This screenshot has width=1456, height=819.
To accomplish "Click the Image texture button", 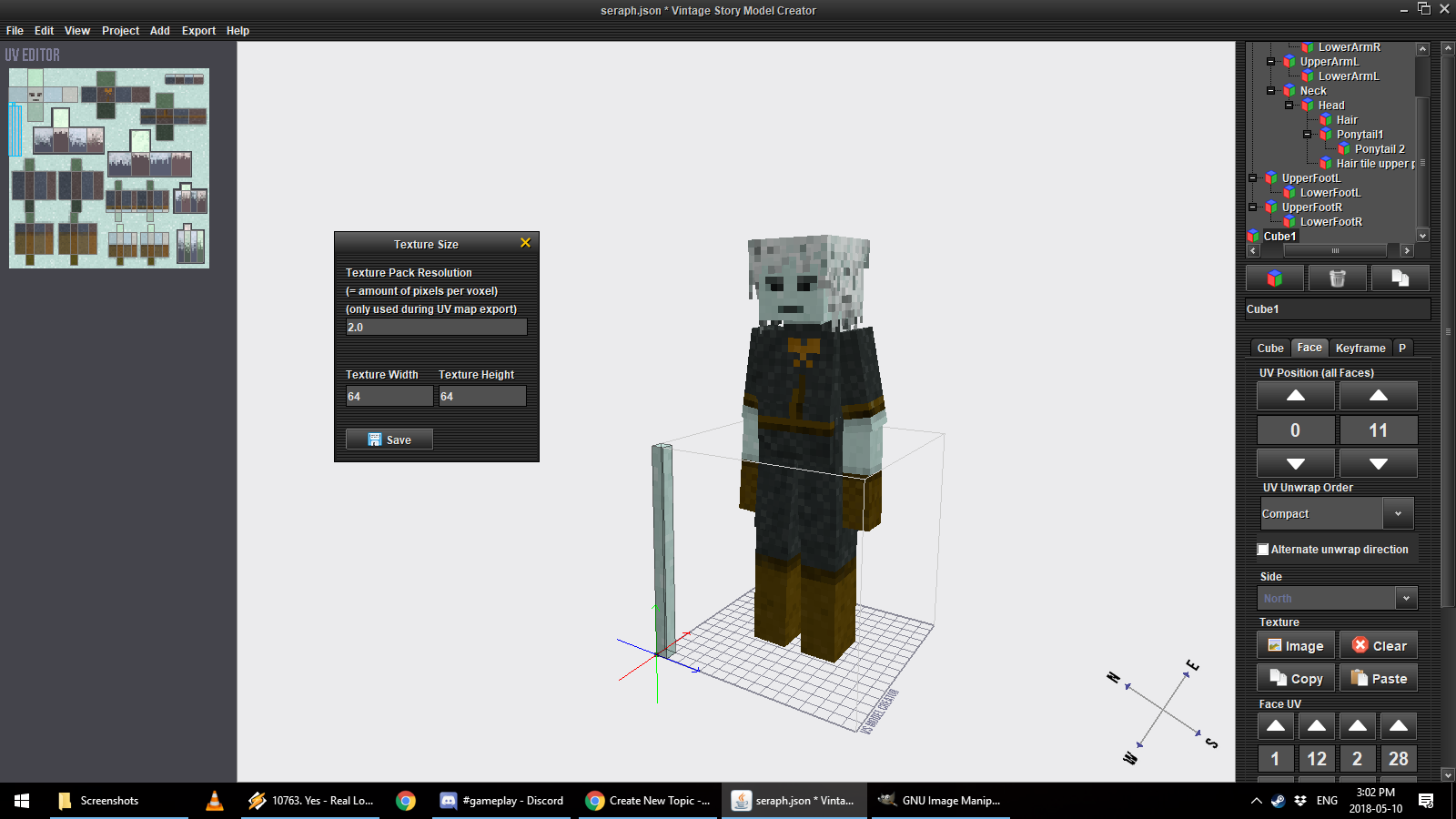I will (1296, 646).
